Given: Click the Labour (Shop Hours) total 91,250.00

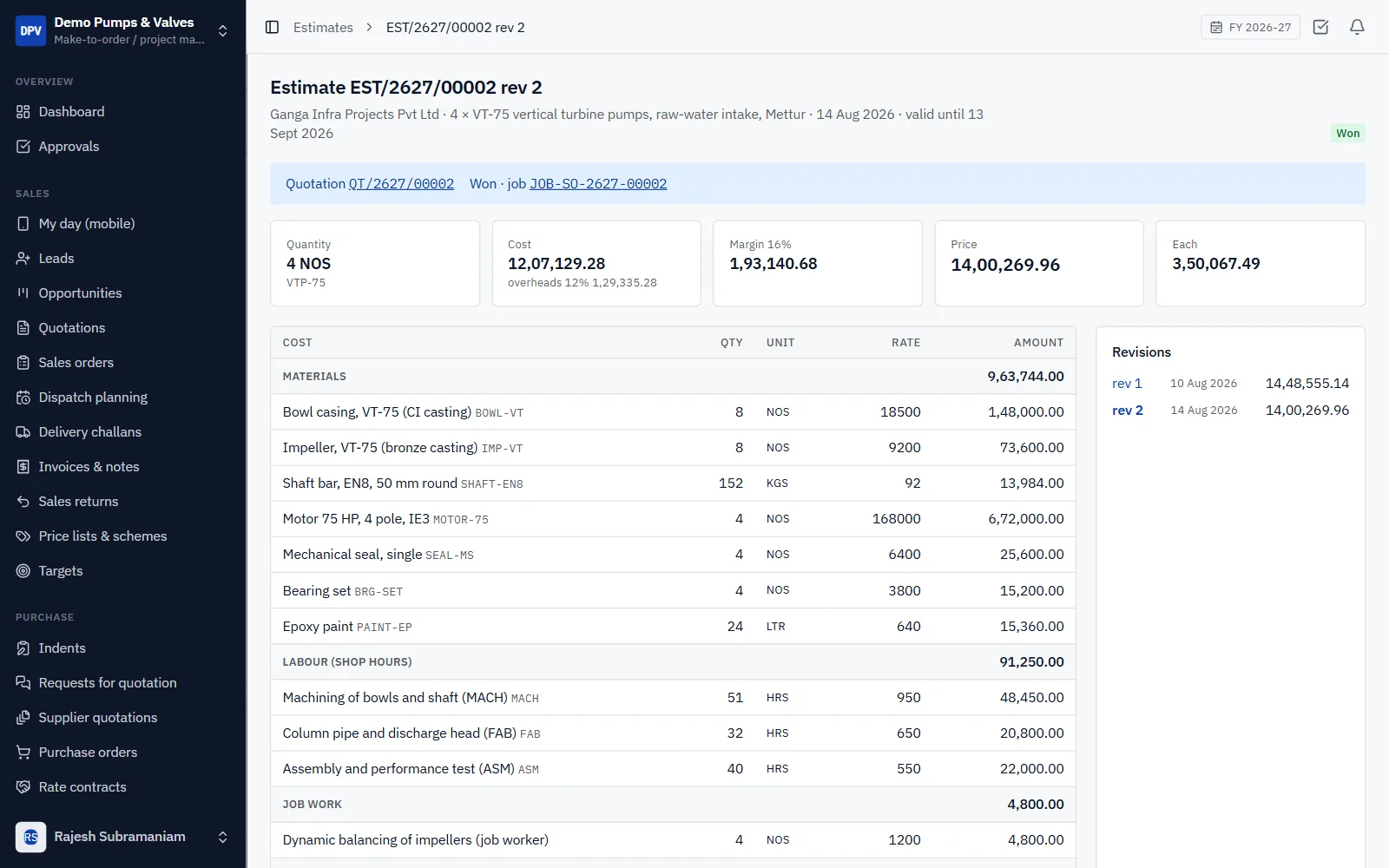Looking at the screenshot, I should tap(1031, 662).
